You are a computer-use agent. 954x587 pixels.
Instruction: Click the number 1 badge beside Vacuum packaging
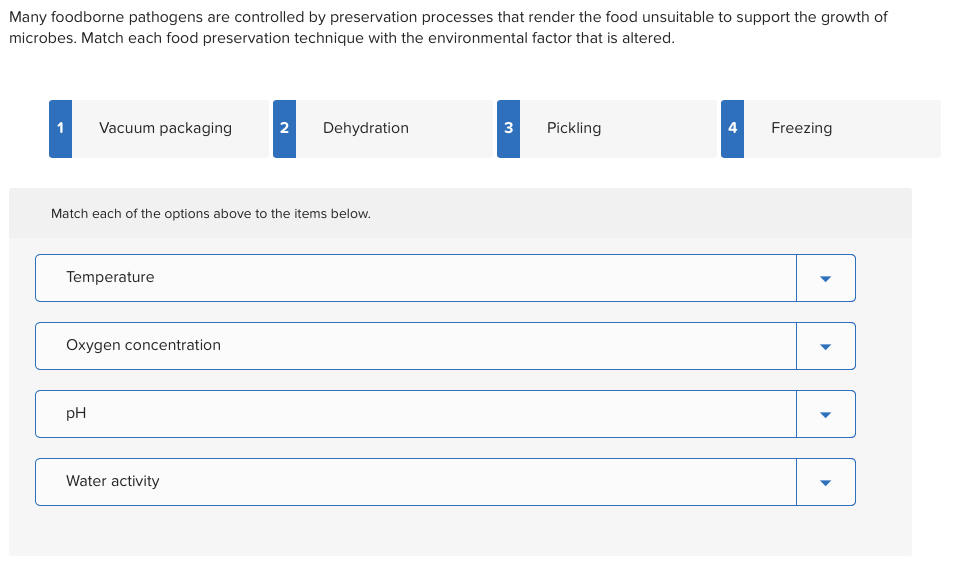point(60,128)
